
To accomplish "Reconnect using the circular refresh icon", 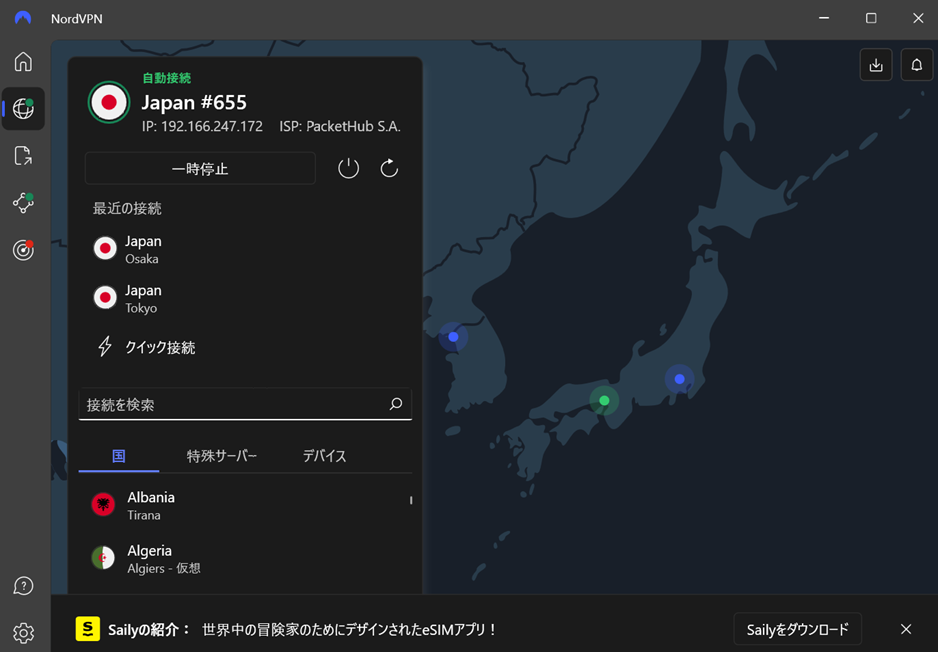I will pos(389,169).
